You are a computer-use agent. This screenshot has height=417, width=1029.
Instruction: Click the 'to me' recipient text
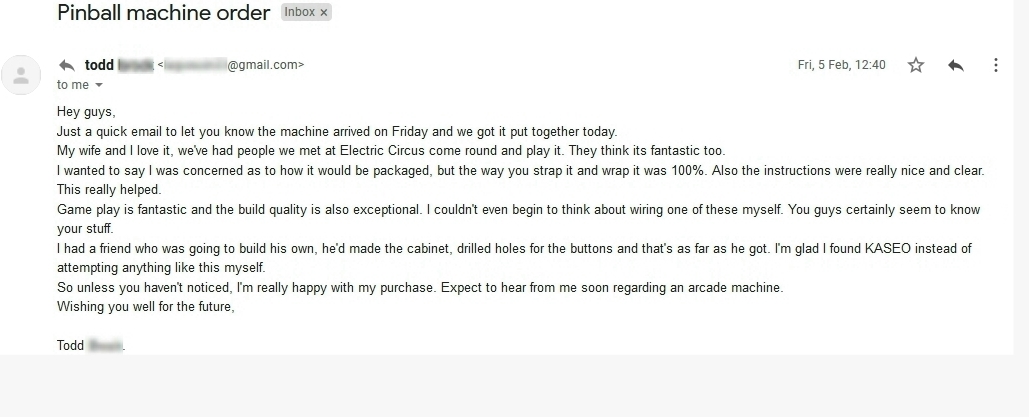pyautogui.click(x=73, y=85)
